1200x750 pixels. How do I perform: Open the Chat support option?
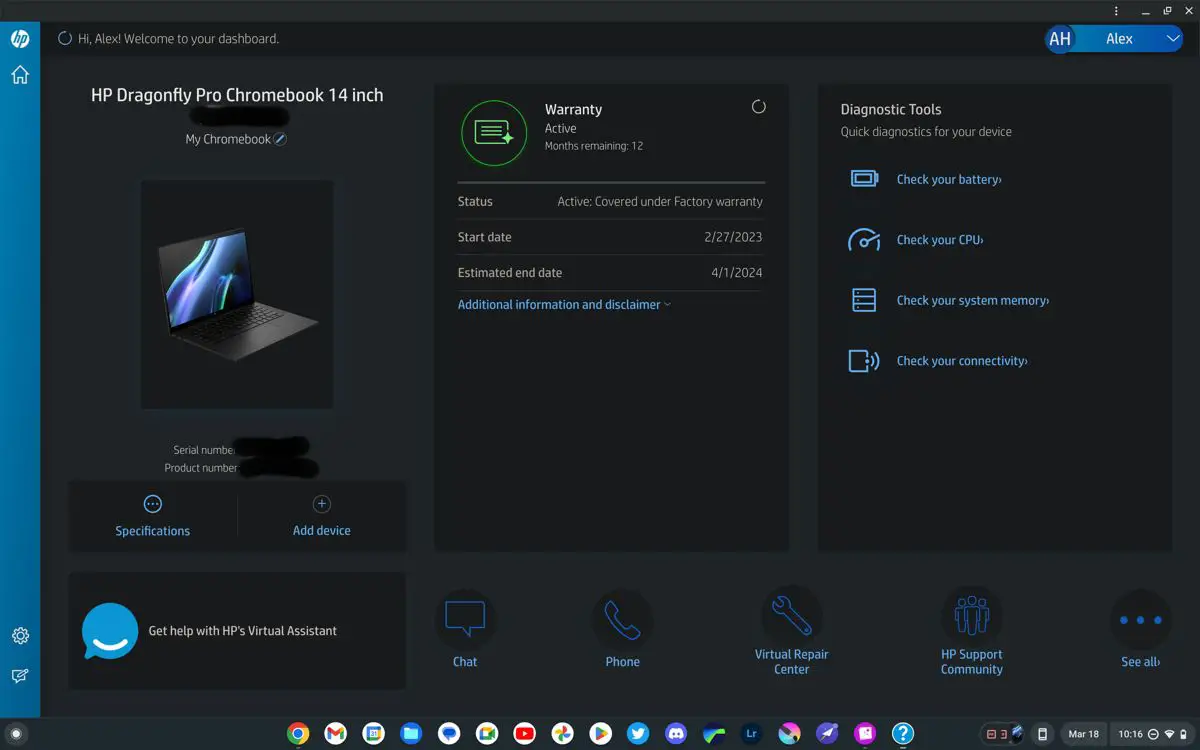click(x=465, y=631)
